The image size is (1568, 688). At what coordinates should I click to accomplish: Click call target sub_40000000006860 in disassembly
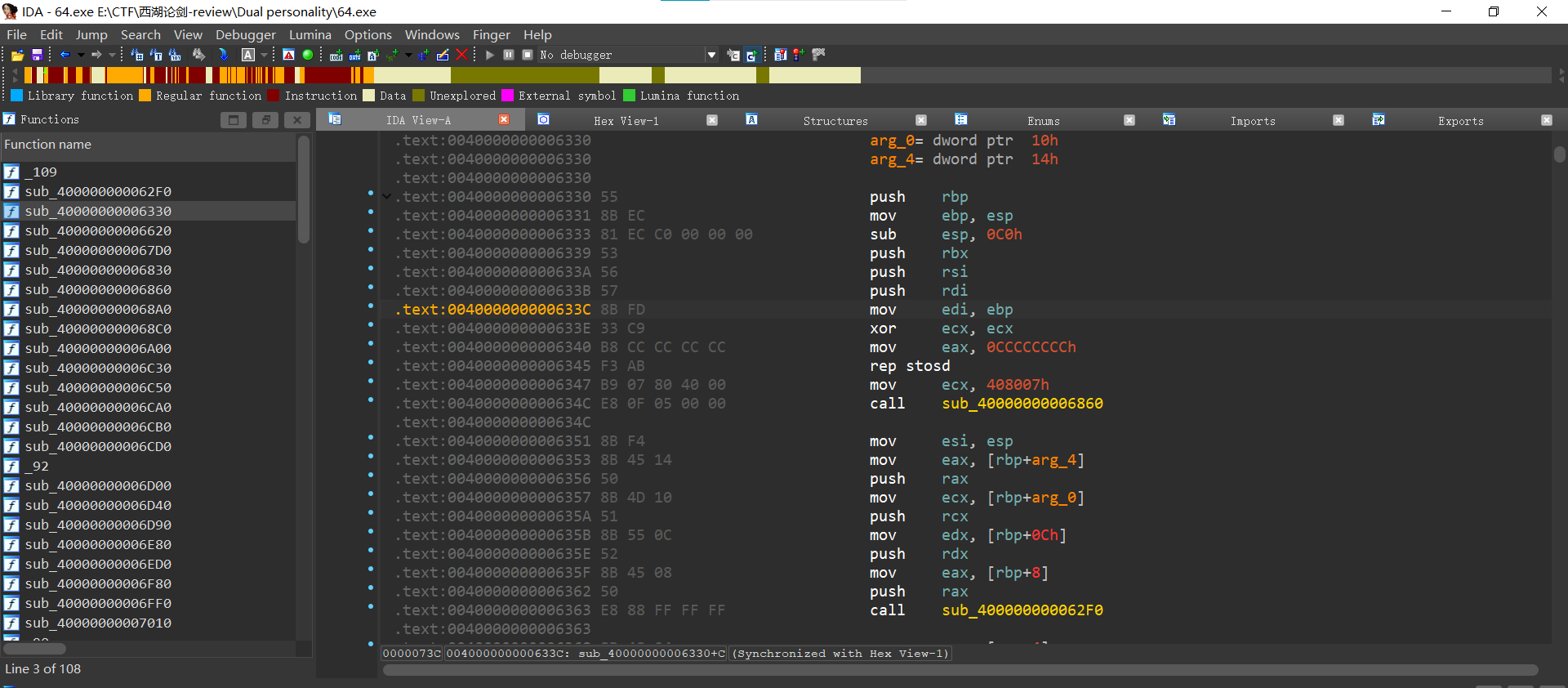pyautogui.click(x=1022, y=404)
